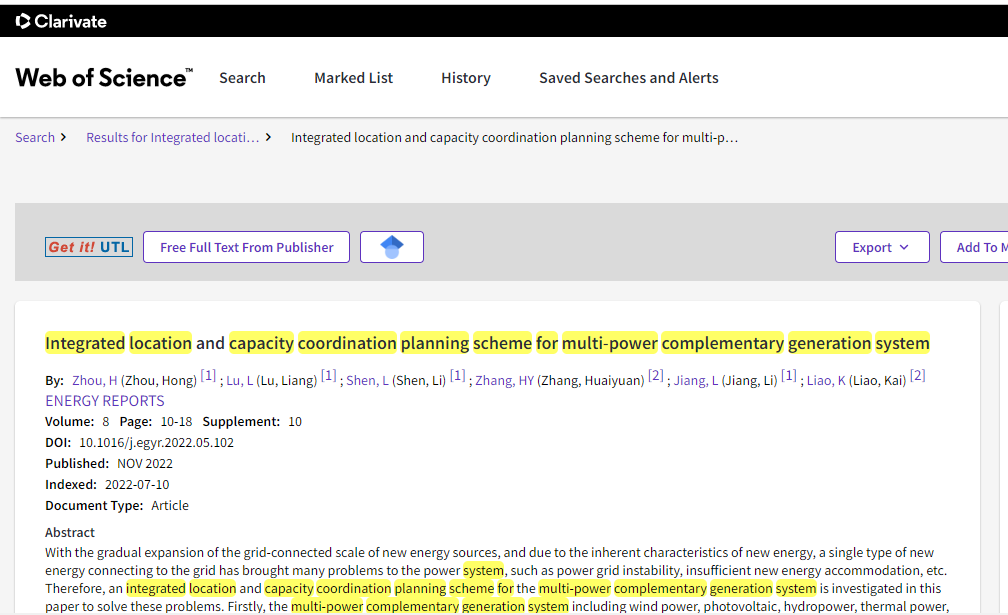This screenshot has width=1008, height=615.
Task: Click affiliation marker [1] after Zhou, Hong
Action: [x=208, y=375]
